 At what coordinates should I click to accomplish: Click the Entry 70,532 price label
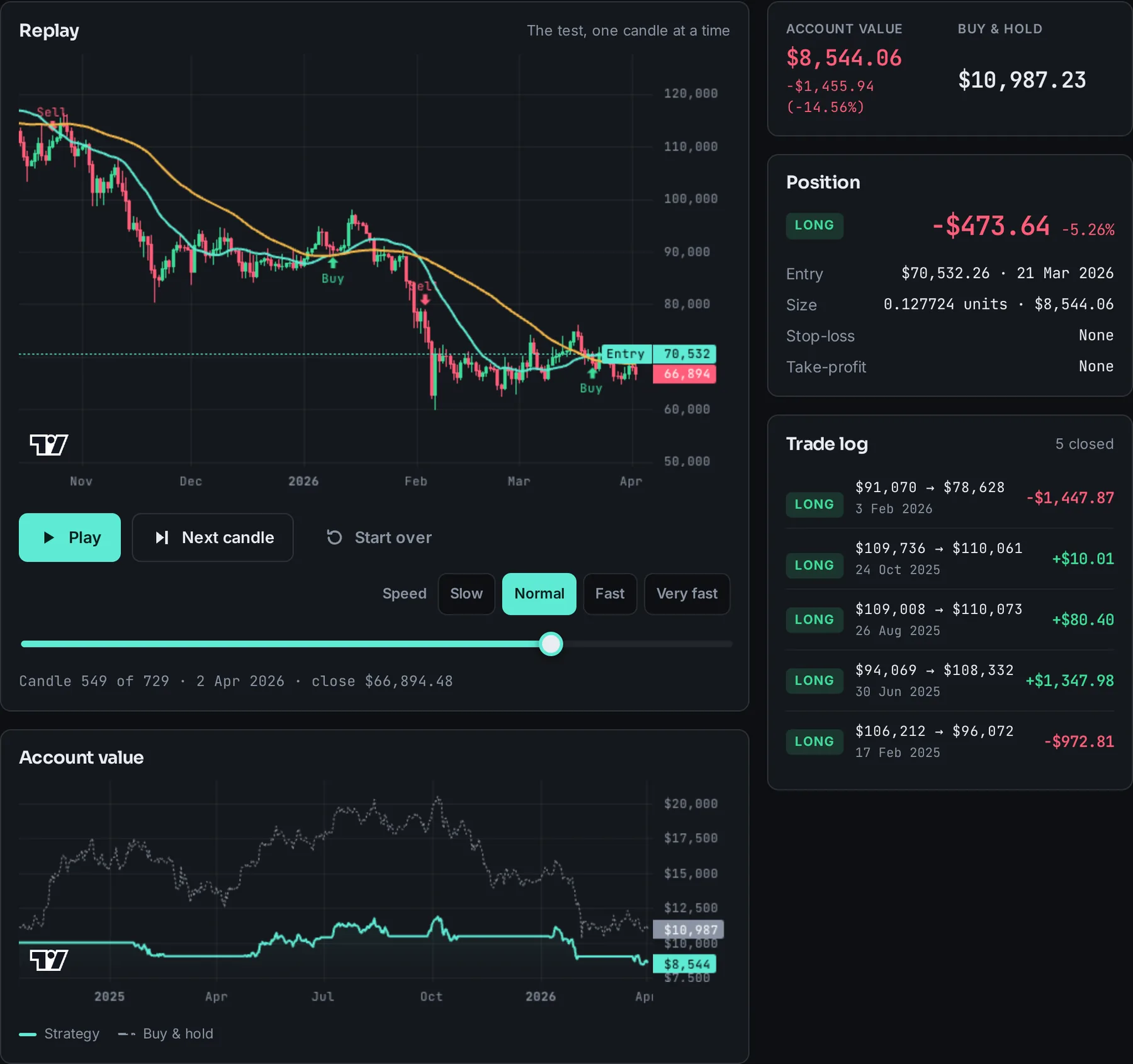click(x=658, y=354)
